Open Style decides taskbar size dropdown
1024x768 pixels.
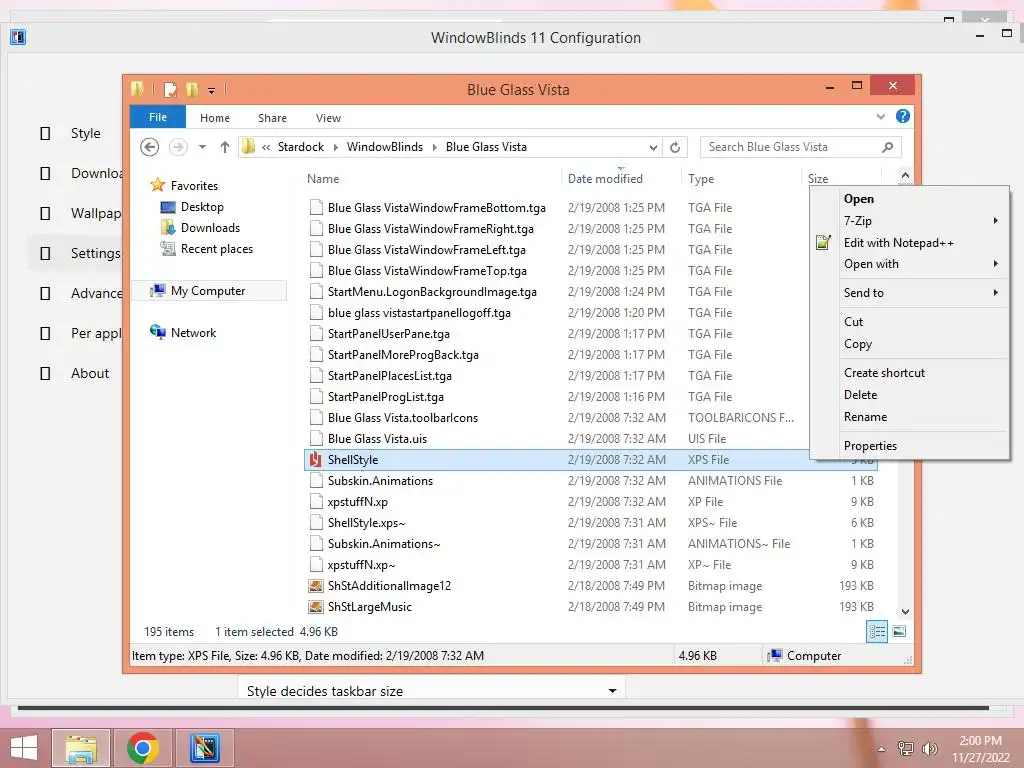pos(432,690)
